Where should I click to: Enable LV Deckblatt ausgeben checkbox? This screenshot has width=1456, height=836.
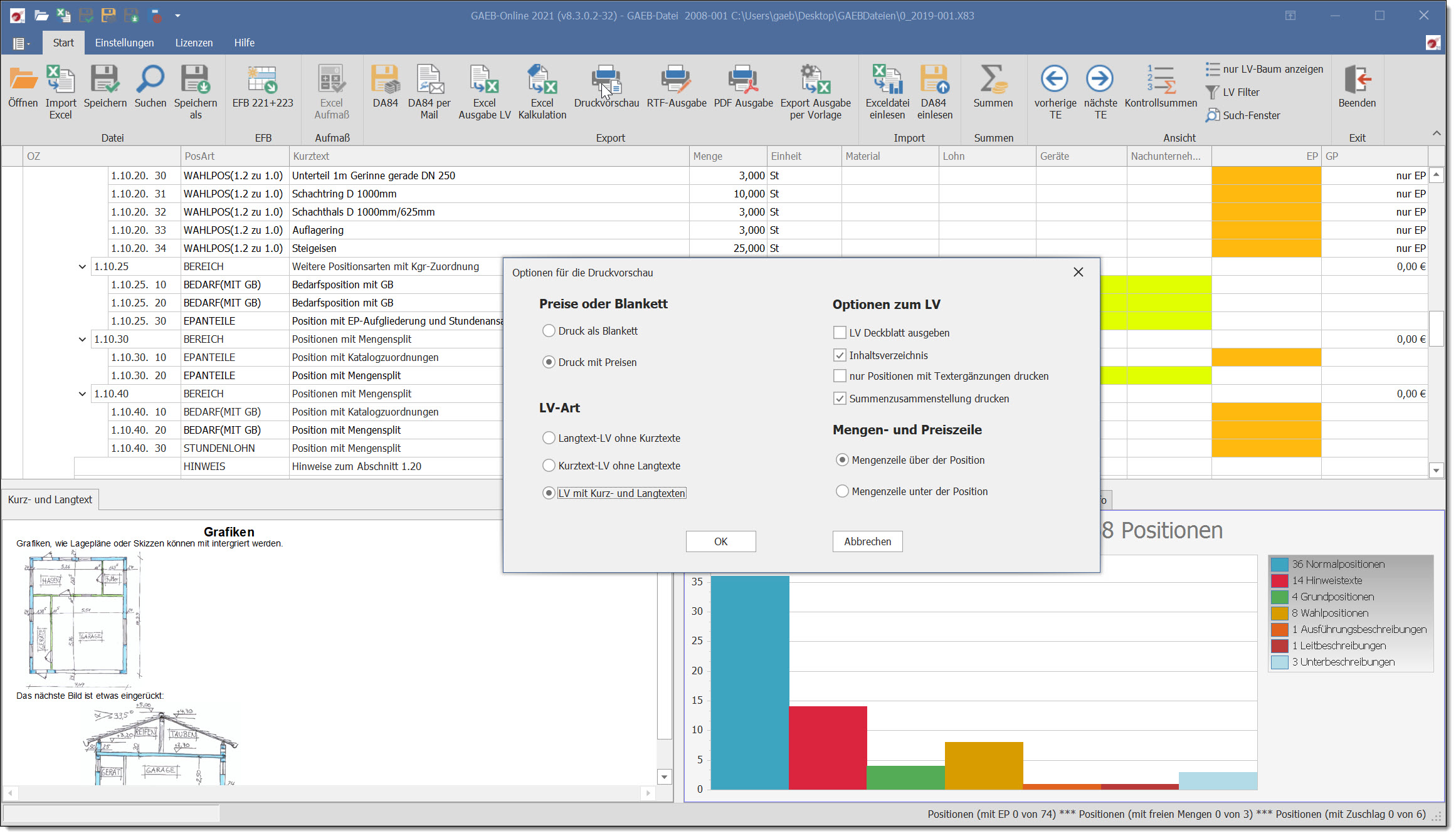[x=840, y=333]
